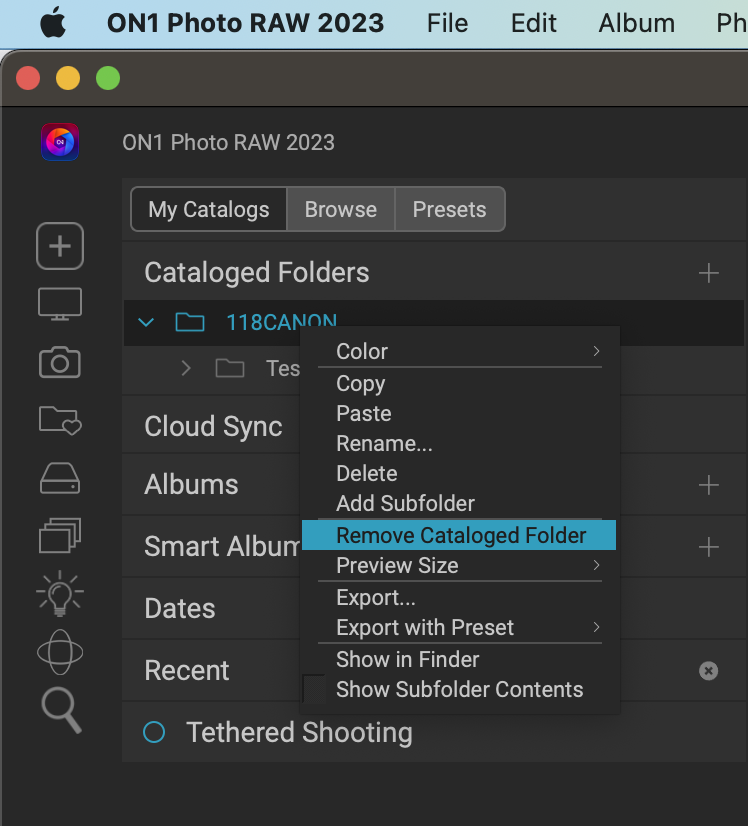Viewport: 748px width, 826px height.
Task: Collapse the 118CANON folder
Action: pos(147,322)
